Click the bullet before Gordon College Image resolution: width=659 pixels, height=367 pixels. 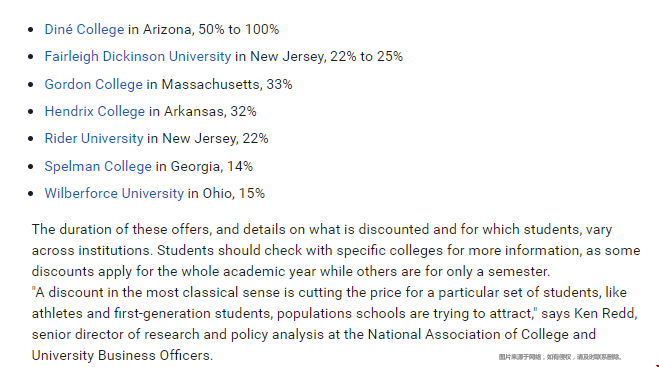31,85
